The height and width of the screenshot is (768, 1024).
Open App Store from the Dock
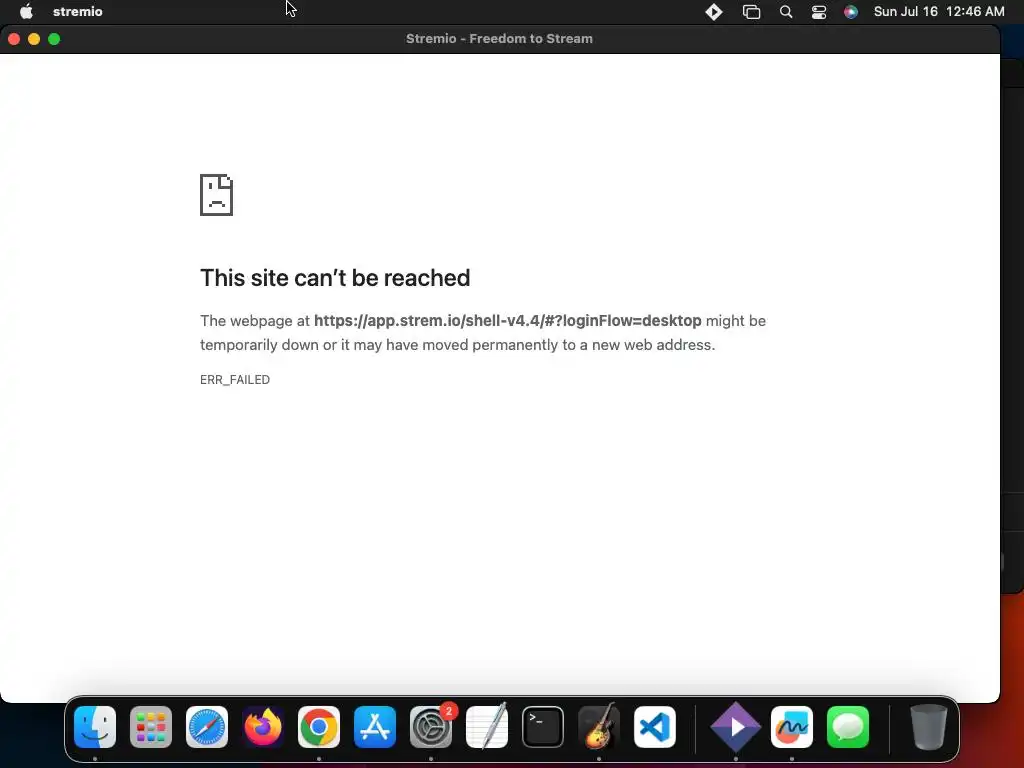[x=375, y=727]
